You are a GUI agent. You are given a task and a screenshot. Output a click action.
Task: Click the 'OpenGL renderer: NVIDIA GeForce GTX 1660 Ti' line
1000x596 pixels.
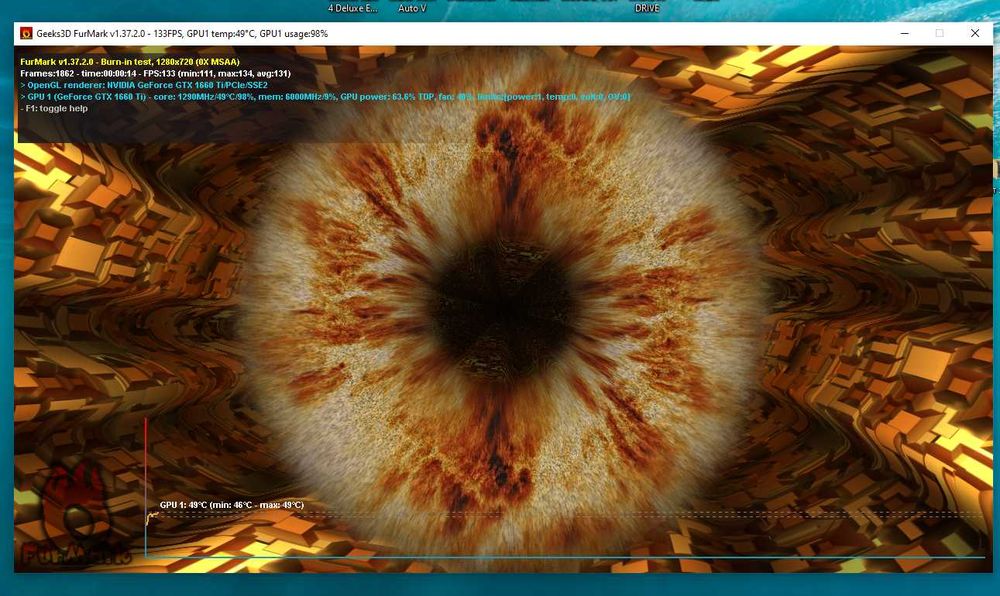click(x=144, y=85)
